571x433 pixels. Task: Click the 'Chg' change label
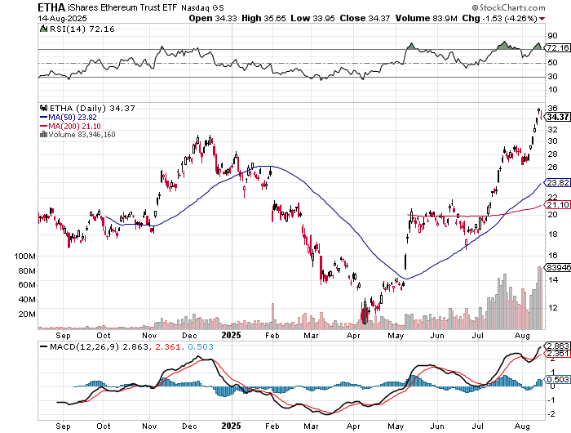click(471, 18)
